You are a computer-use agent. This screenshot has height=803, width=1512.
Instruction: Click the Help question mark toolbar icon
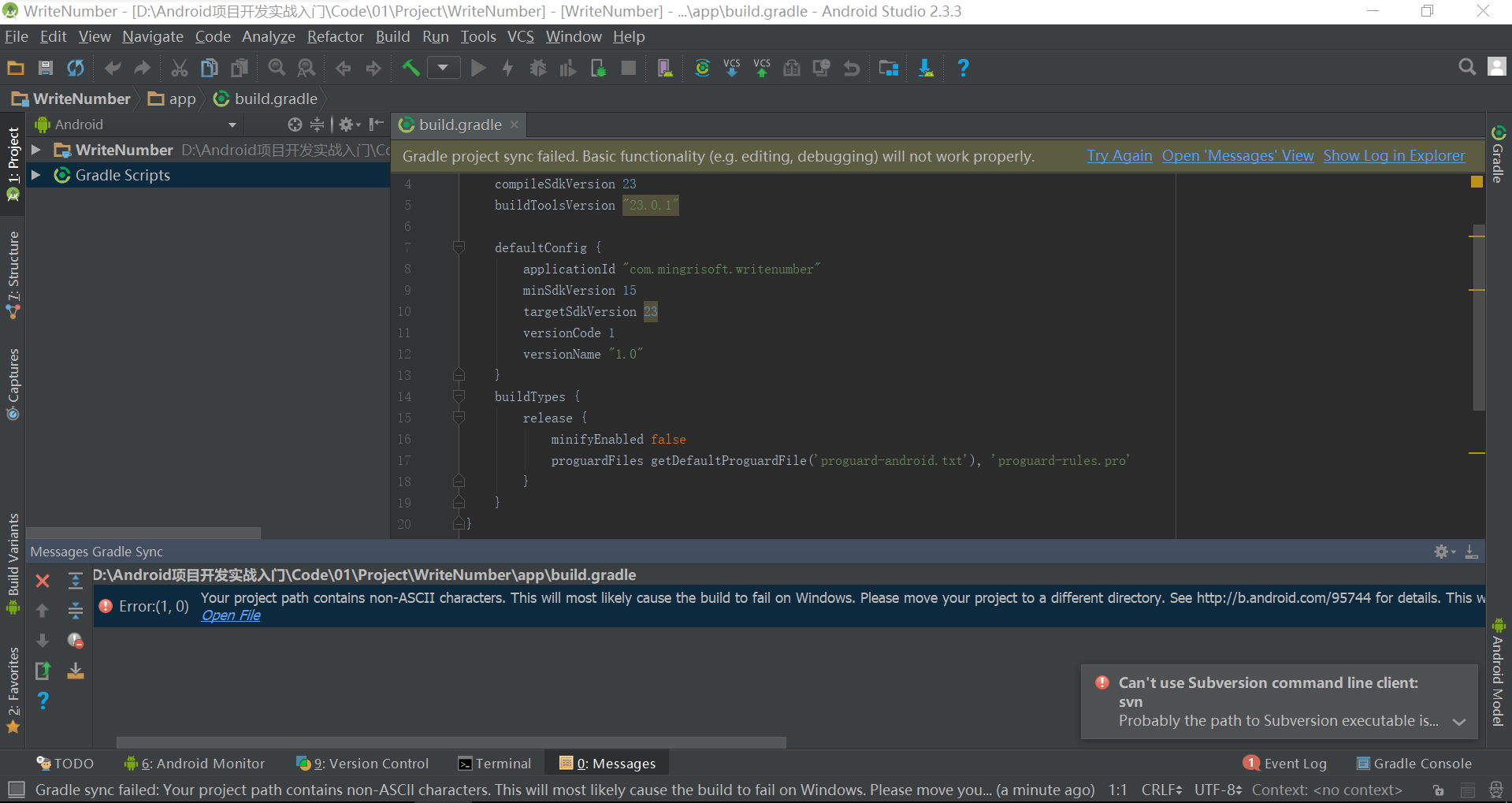pyautogui.click(x=963, y=69)
